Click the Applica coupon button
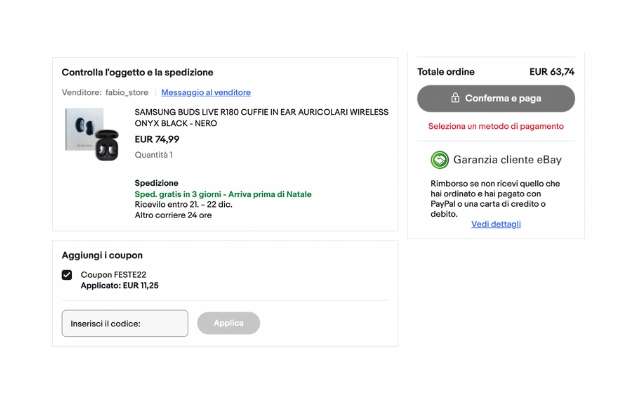The width and height of the screenshot is (640, 400). click(x=229, y=323)
